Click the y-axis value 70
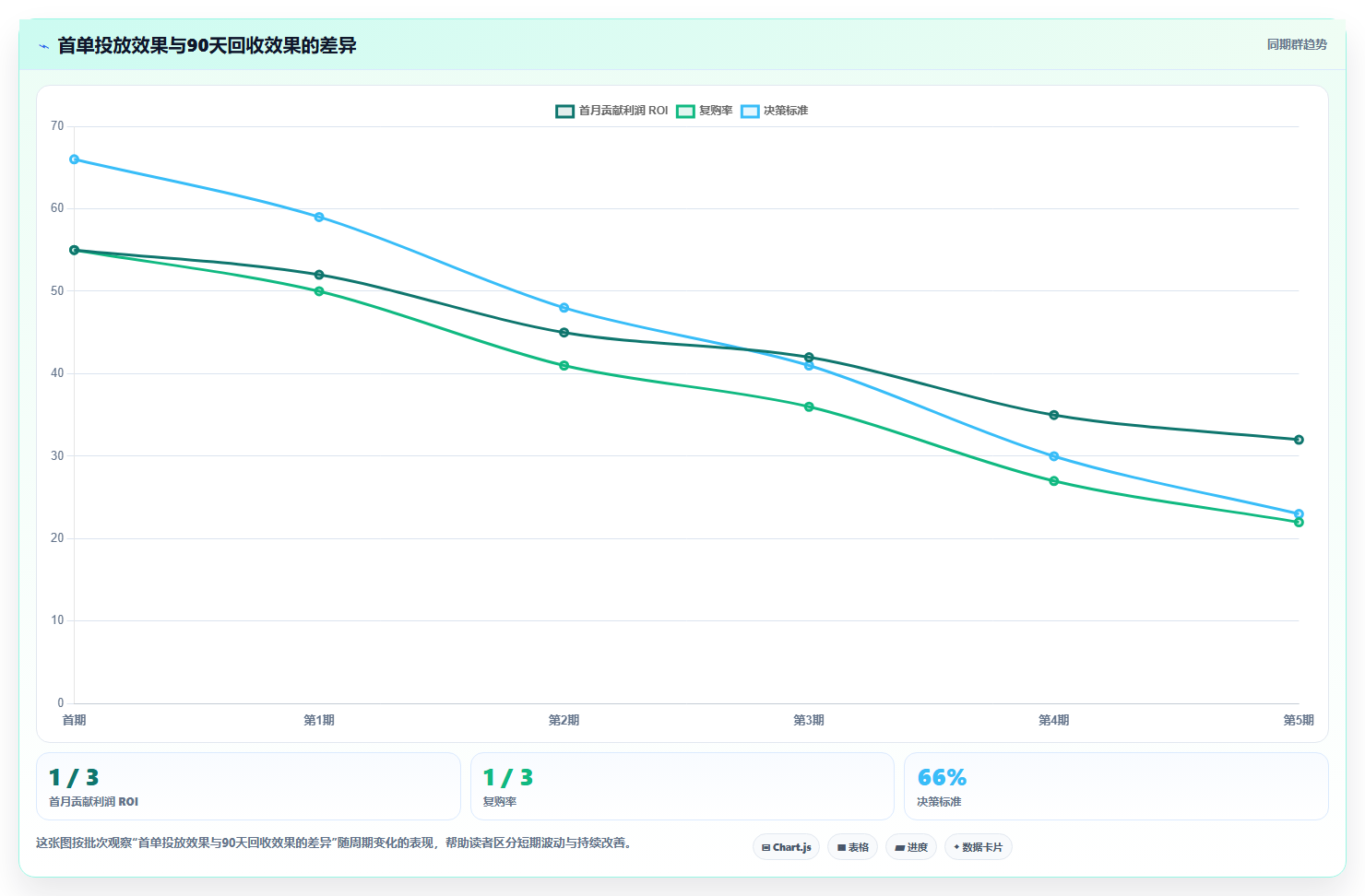This screenshot has width=1365, height=896. (57, 126)
